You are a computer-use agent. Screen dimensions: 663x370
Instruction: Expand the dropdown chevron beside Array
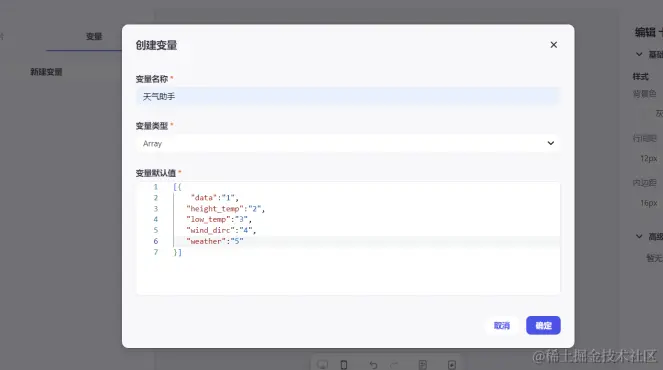coord(551,143)
